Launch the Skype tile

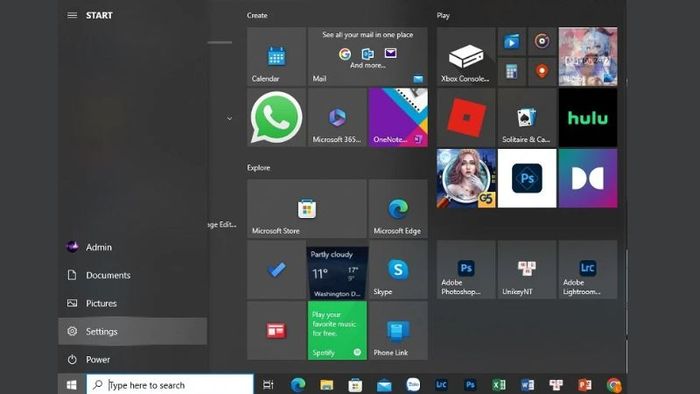[398, 270]
